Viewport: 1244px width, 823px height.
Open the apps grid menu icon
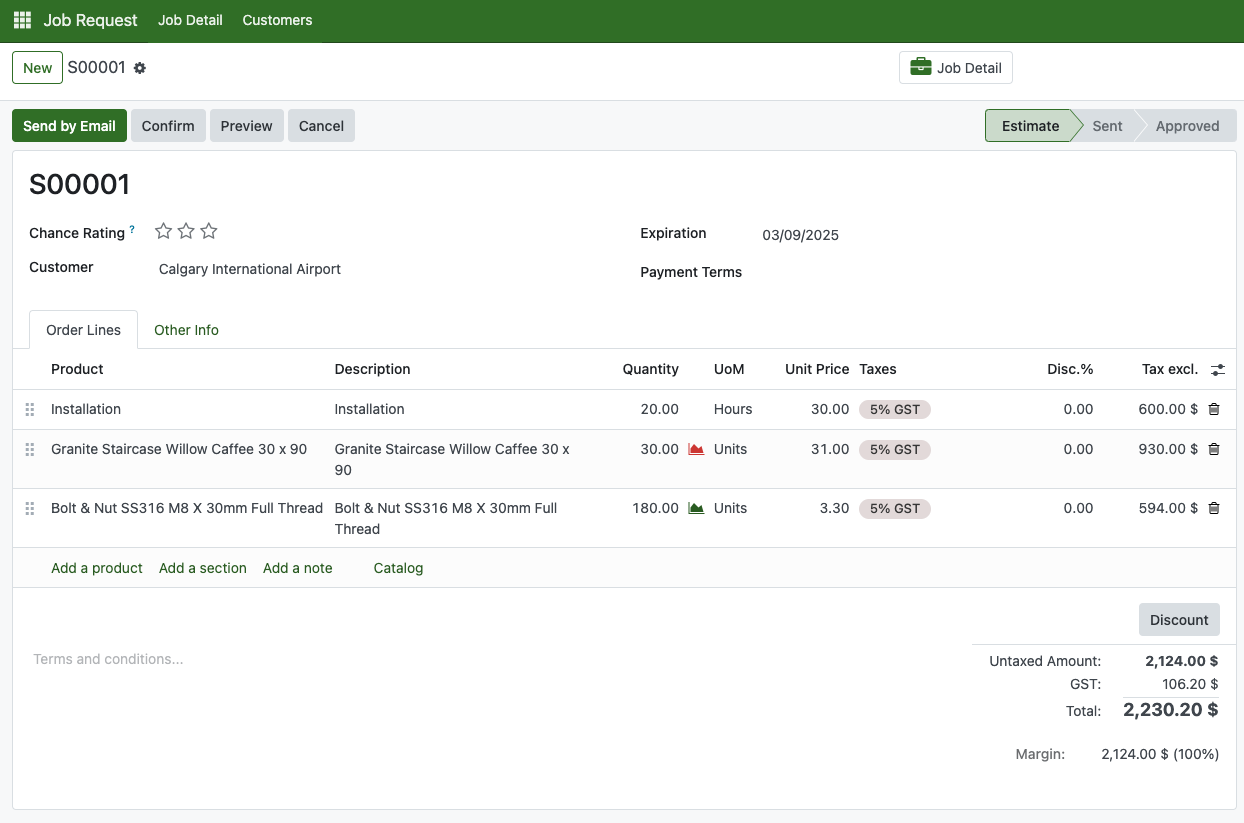[x=22, y=20]
